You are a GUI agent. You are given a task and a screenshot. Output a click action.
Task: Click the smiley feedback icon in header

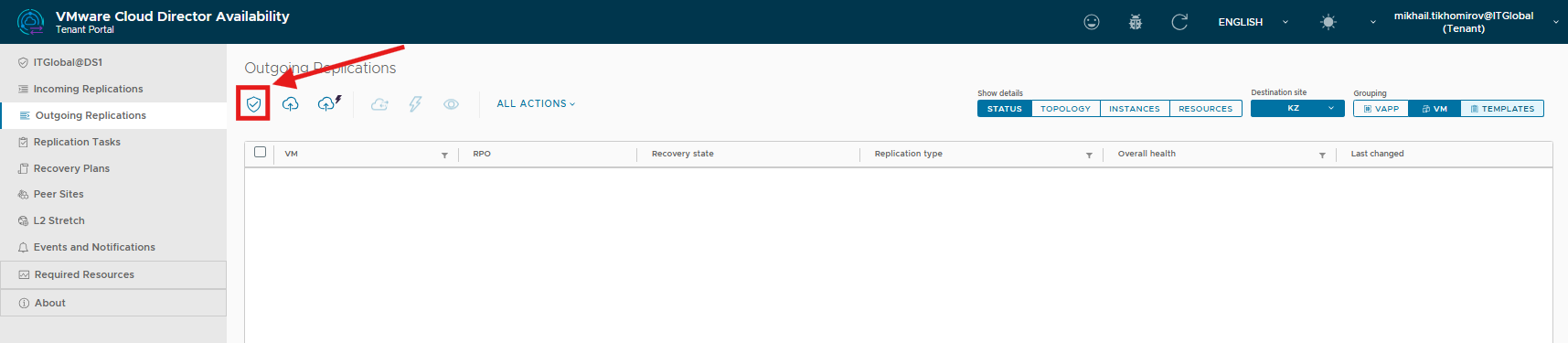click(x=1092, y=22)
